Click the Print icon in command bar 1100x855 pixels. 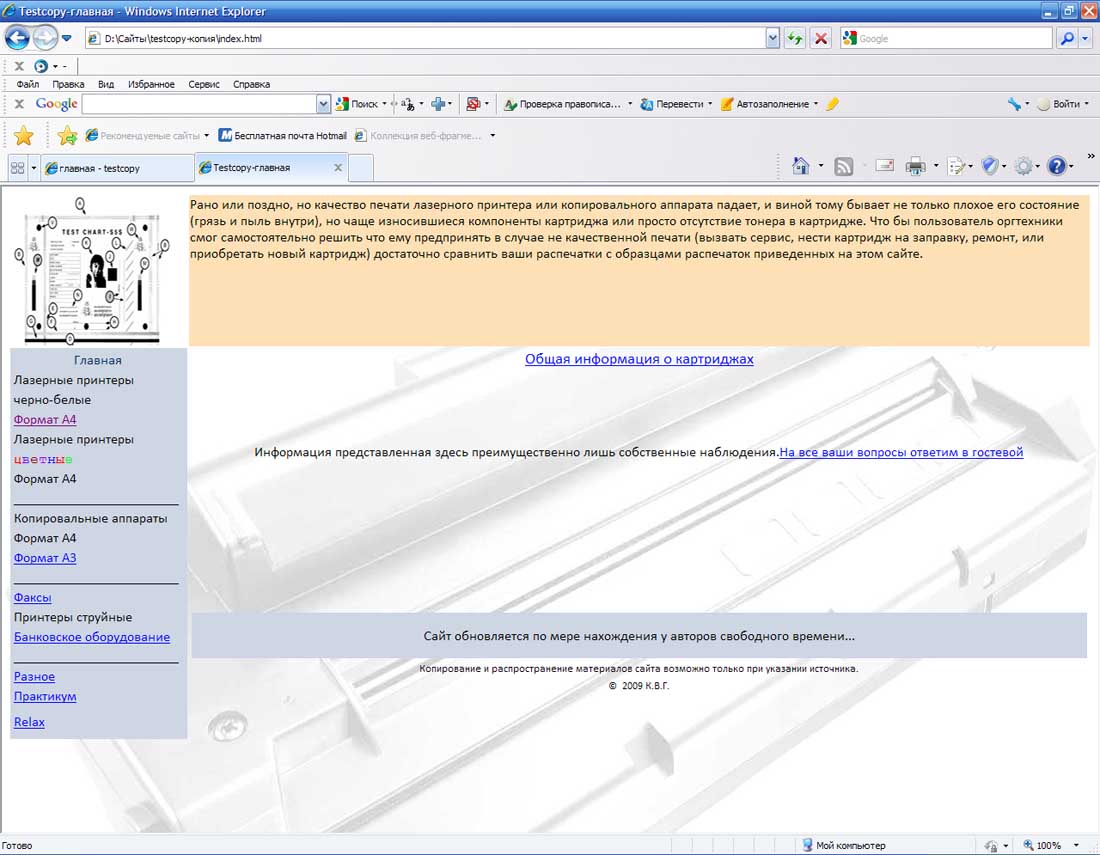click(x=915, y=167)
